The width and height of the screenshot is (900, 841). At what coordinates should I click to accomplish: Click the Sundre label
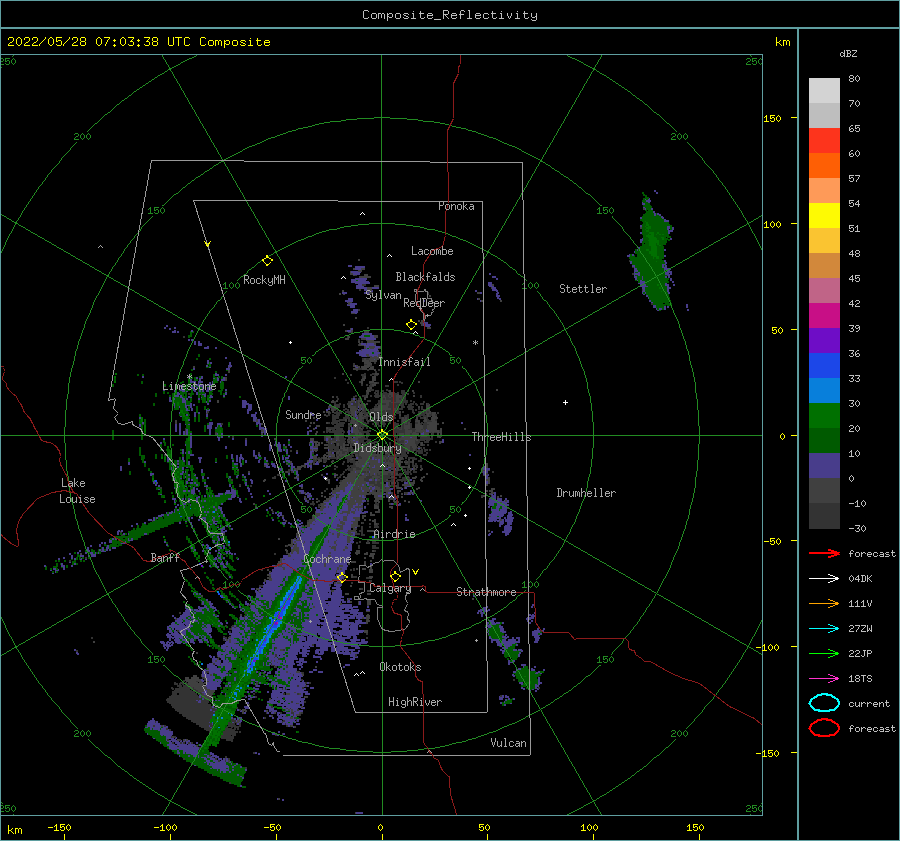(x=303, y=414)
